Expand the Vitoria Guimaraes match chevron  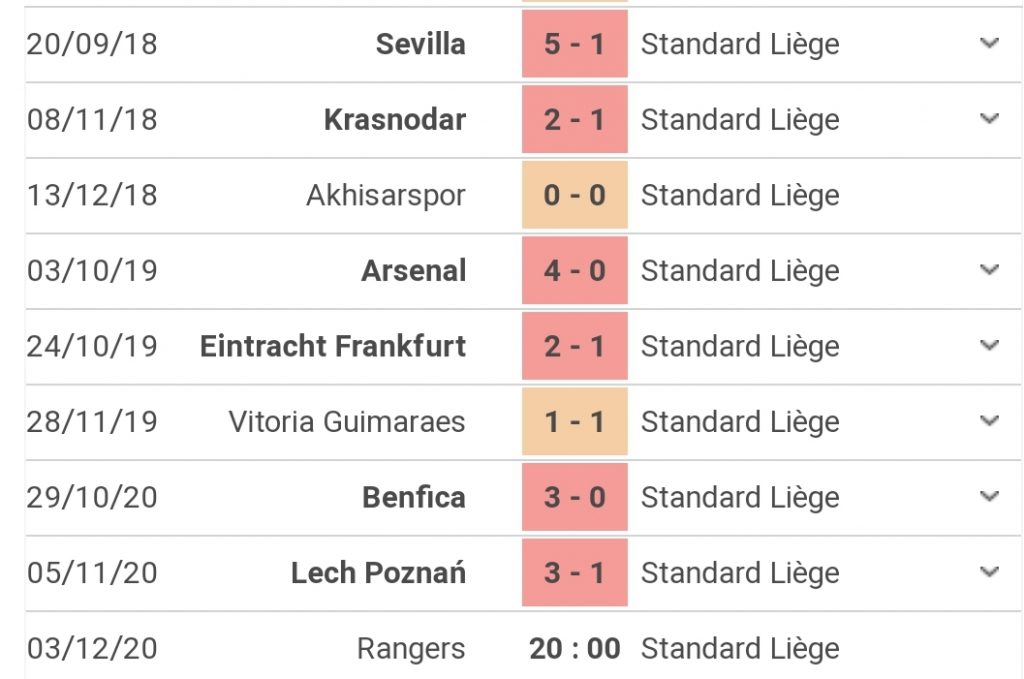click(989, 421)
